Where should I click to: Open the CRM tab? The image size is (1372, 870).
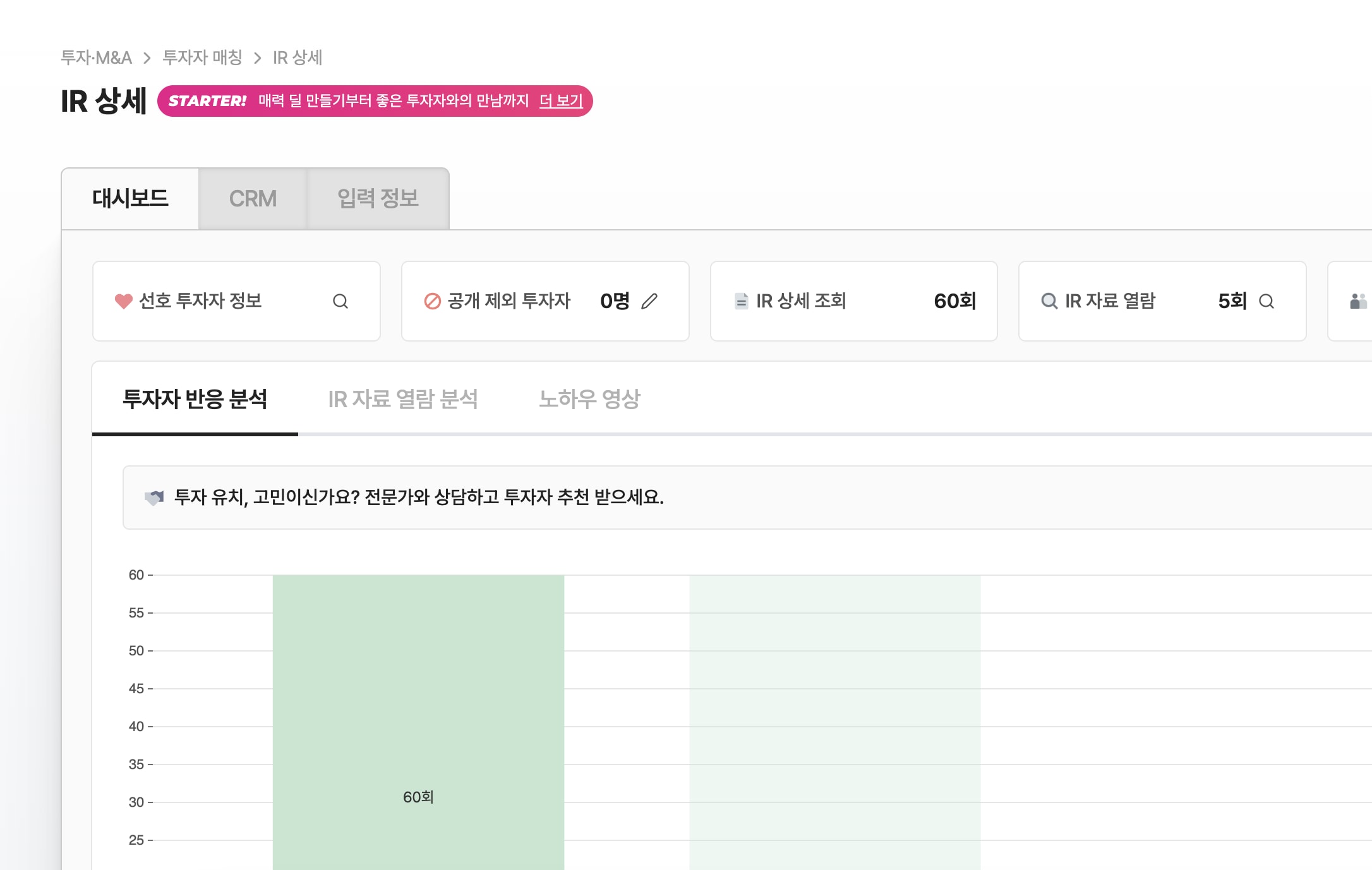coord(253,198)
